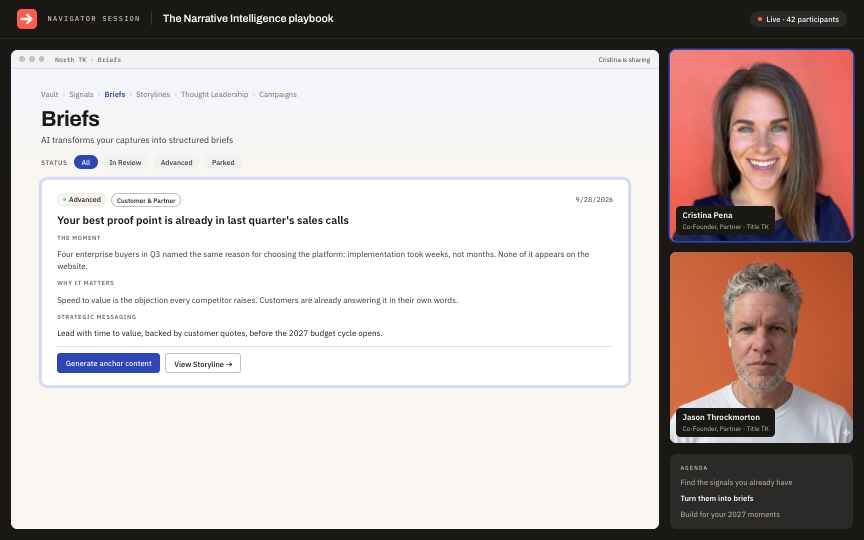Open the Vault tab
The height and width of the screenshot is (540, 864).
click(49, 94)
